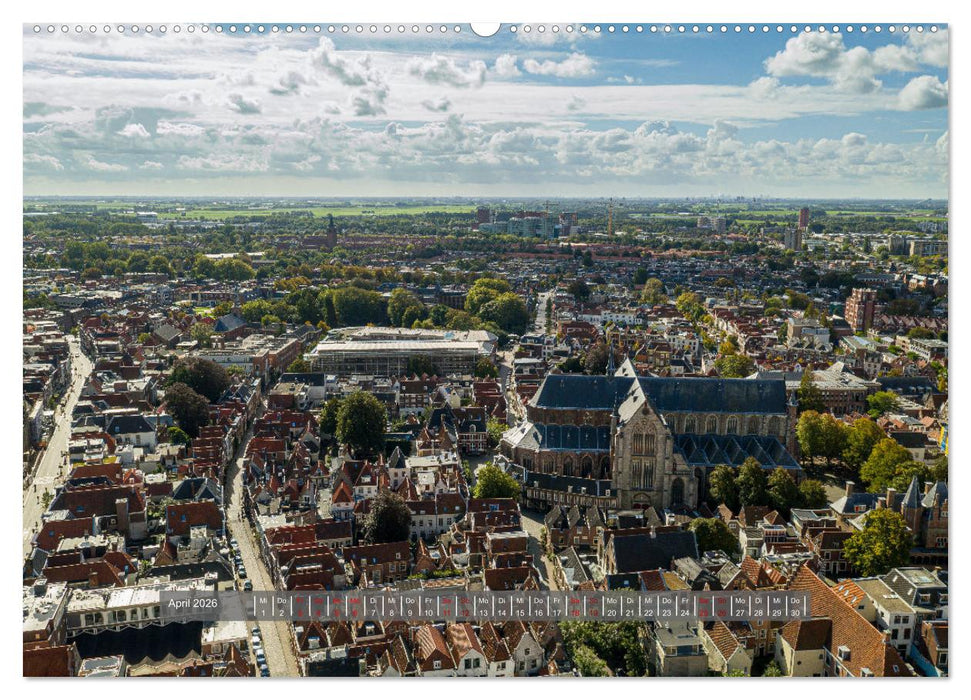
Task: Select the date cell for Do 9
Action: 412,606
